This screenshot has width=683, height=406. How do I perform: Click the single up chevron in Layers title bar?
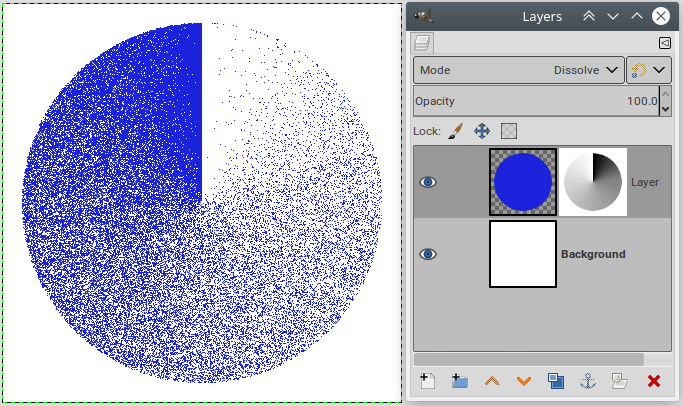(637, 16)
